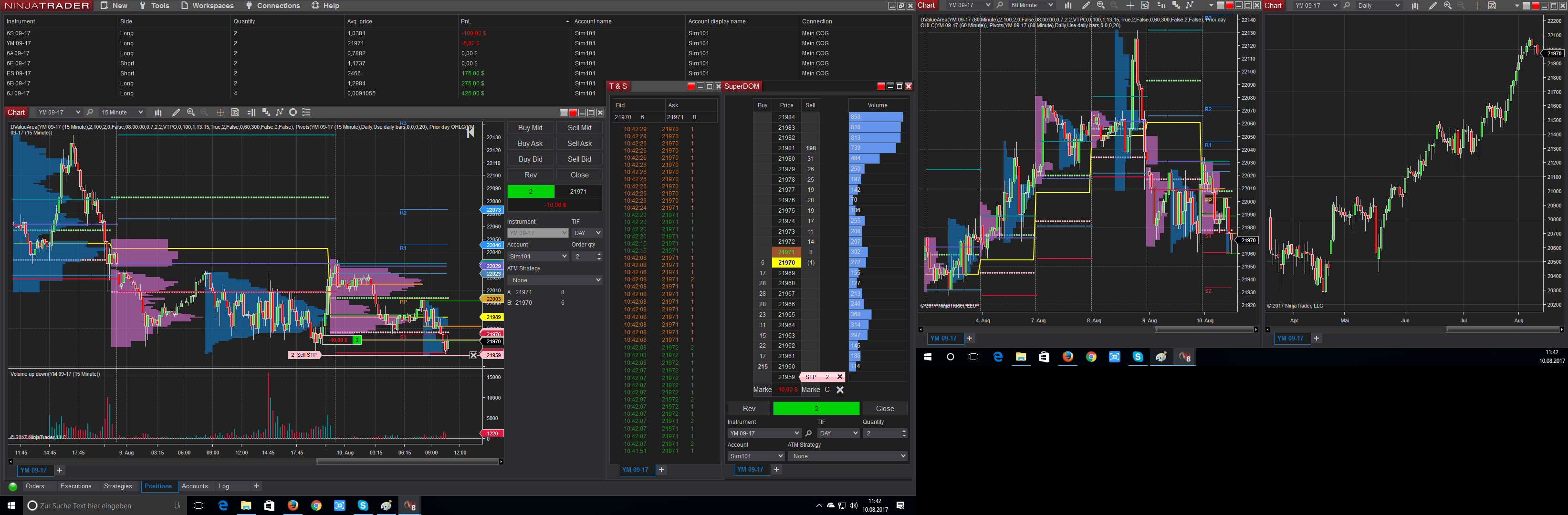Click red link color square on SuperDOM title
The height and width of the screenshot is (515, 1568).
click(881, 86)
